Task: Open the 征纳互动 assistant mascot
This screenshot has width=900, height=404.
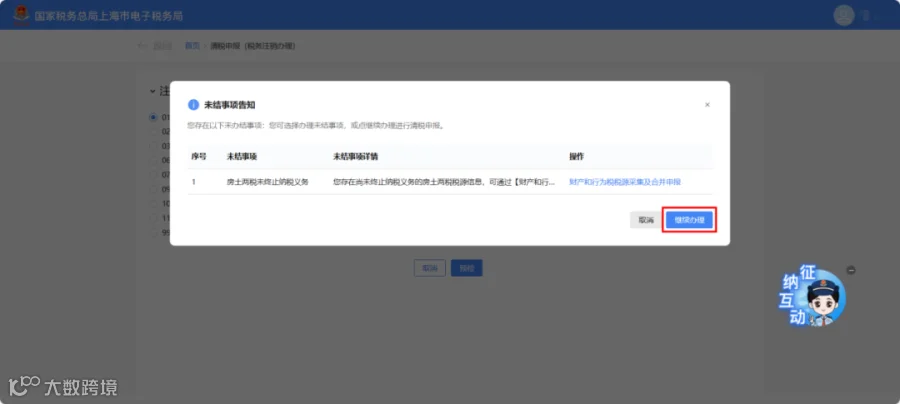Action: pos(813,296)
